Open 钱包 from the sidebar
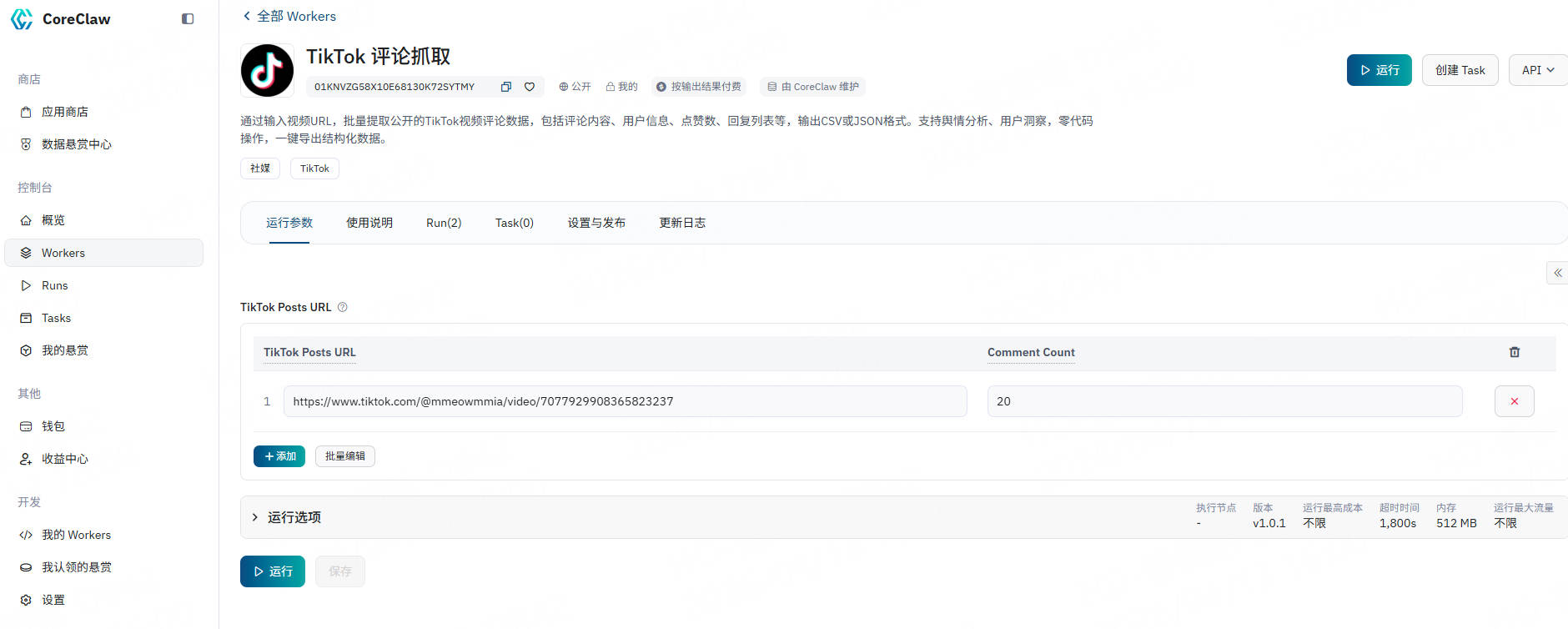1568x629 pixels. click(x=53, y=426)
